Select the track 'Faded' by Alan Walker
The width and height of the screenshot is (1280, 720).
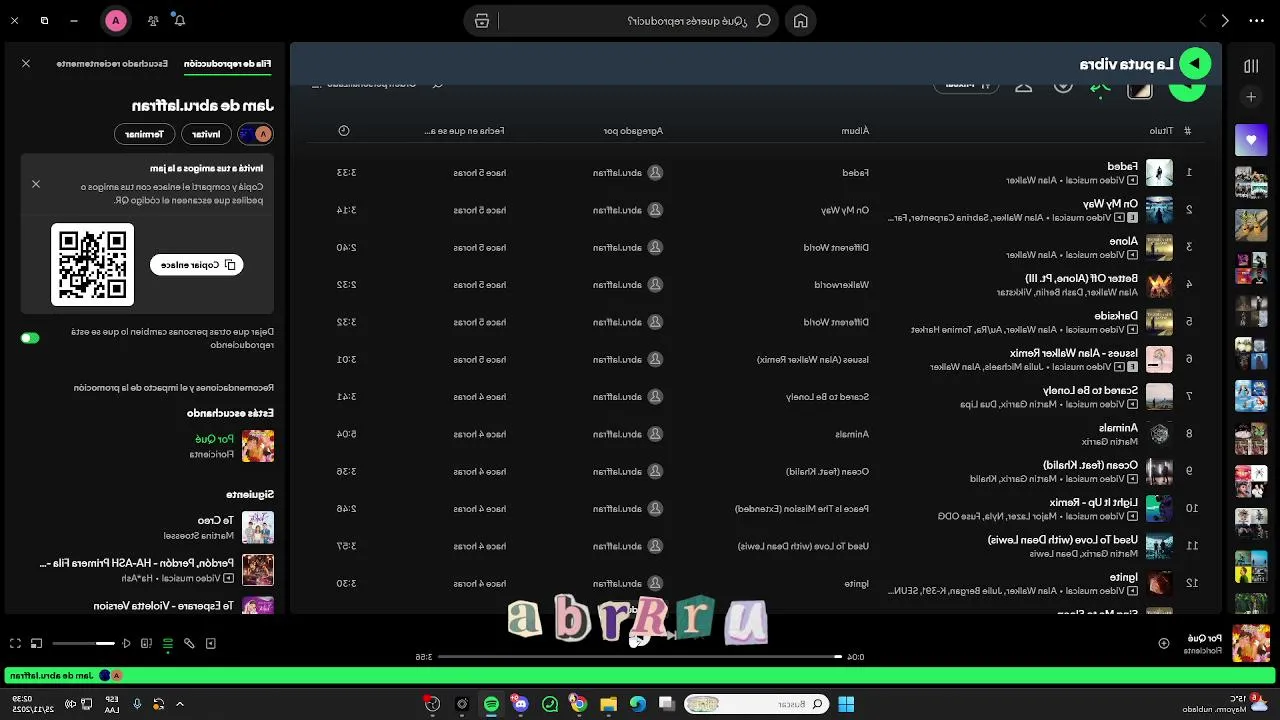tap(1123, 166)
